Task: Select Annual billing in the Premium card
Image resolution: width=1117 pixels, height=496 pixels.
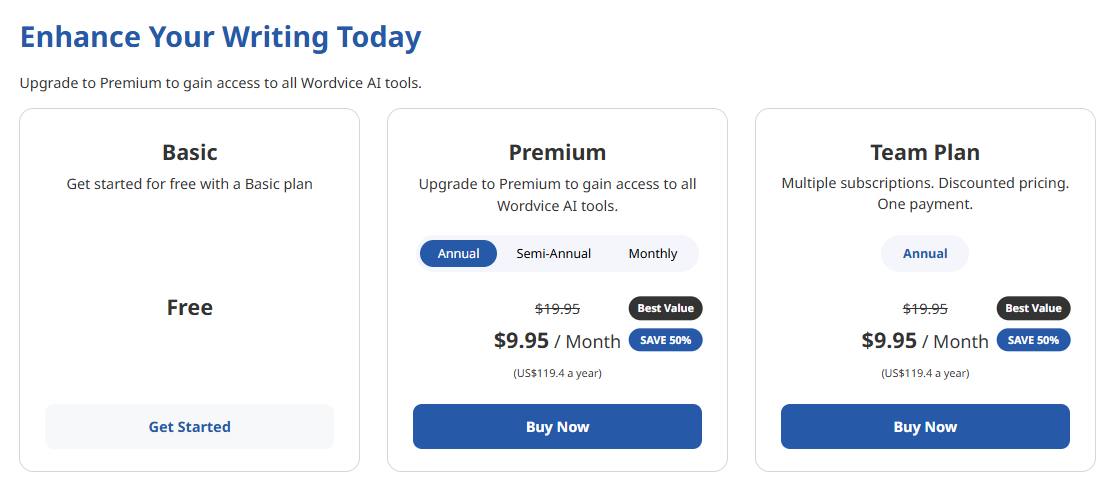Action: point(458,254)
